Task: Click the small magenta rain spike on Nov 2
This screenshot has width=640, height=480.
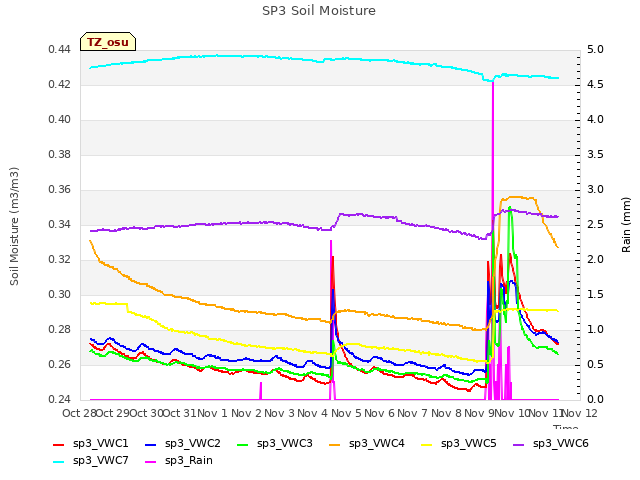Action: click(260, 391)
